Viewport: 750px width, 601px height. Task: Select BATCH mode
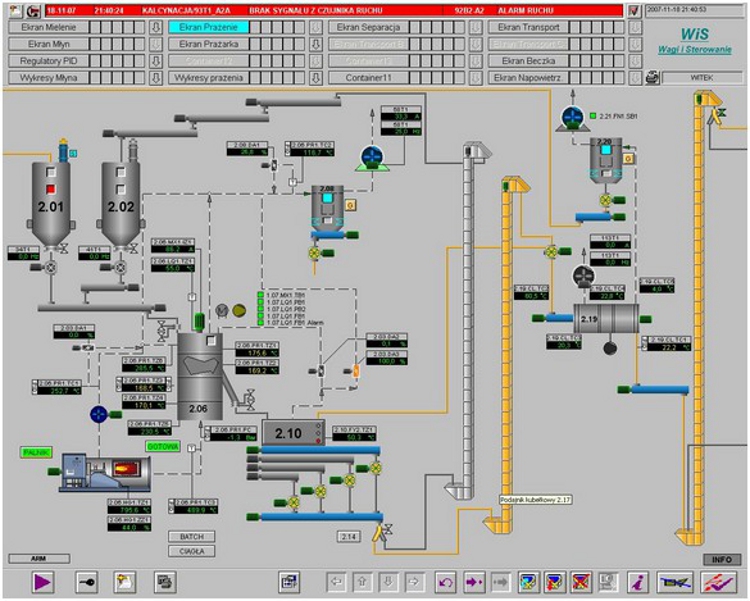(x=191, y=537)
